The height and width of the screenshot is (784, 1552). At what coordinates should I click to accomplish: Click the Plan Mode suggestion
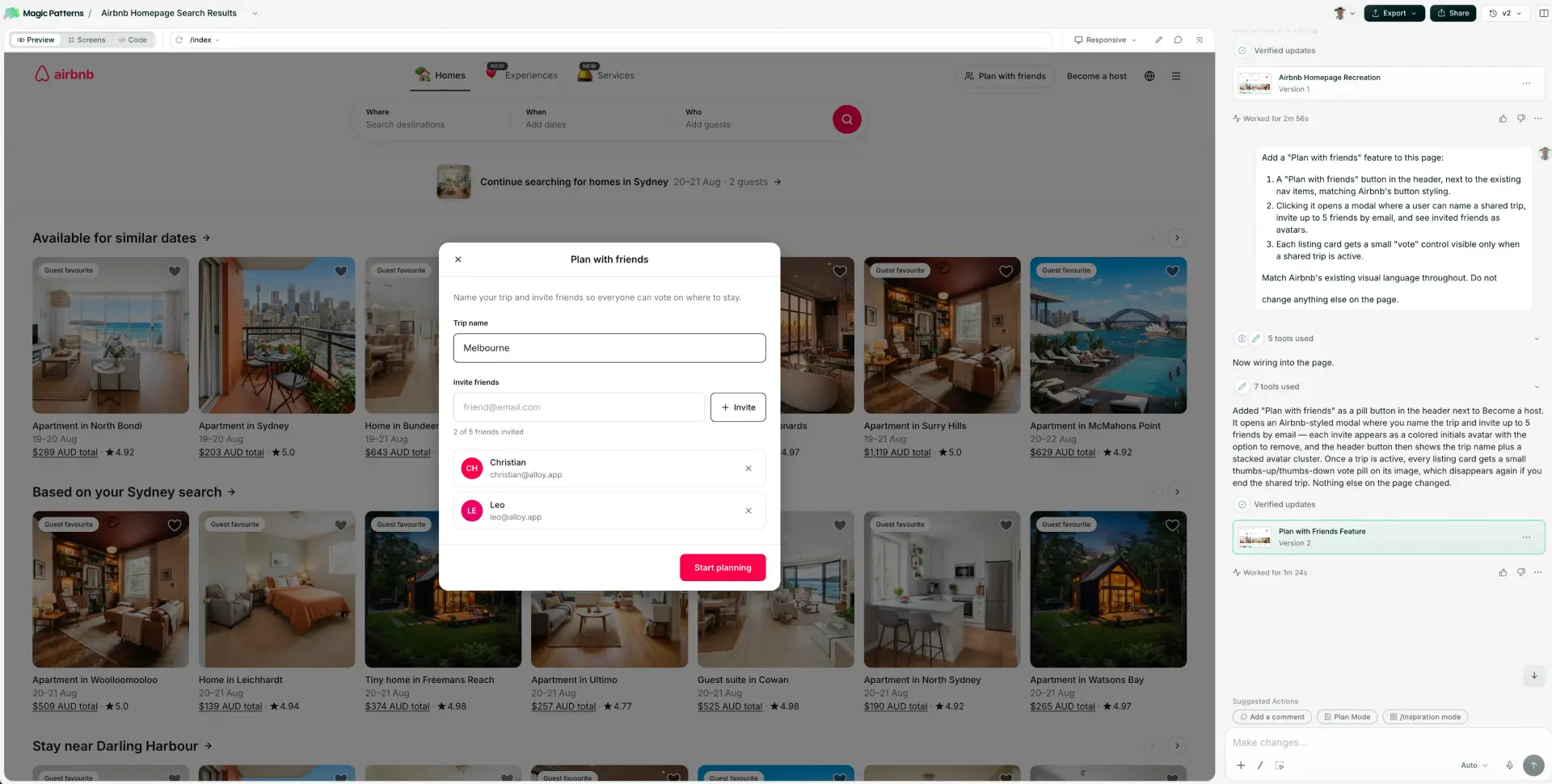[x=1347, y=717]
